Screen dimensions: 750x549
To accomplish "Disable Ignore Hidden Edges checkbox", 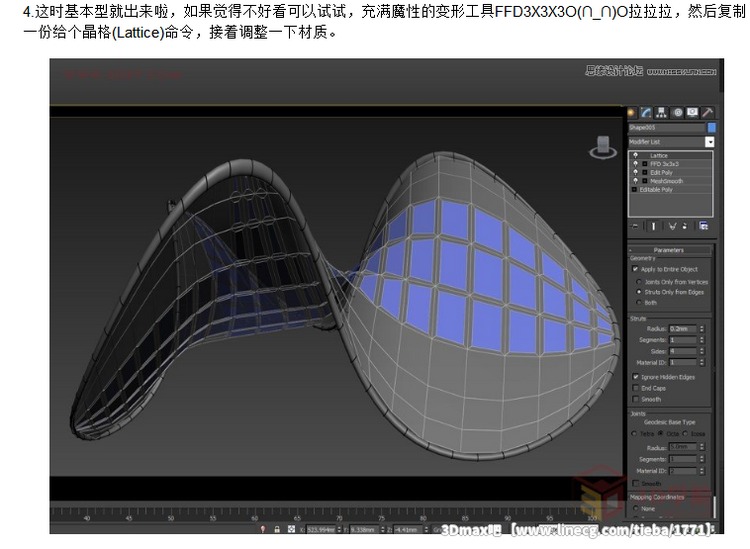I will [636, 377].
